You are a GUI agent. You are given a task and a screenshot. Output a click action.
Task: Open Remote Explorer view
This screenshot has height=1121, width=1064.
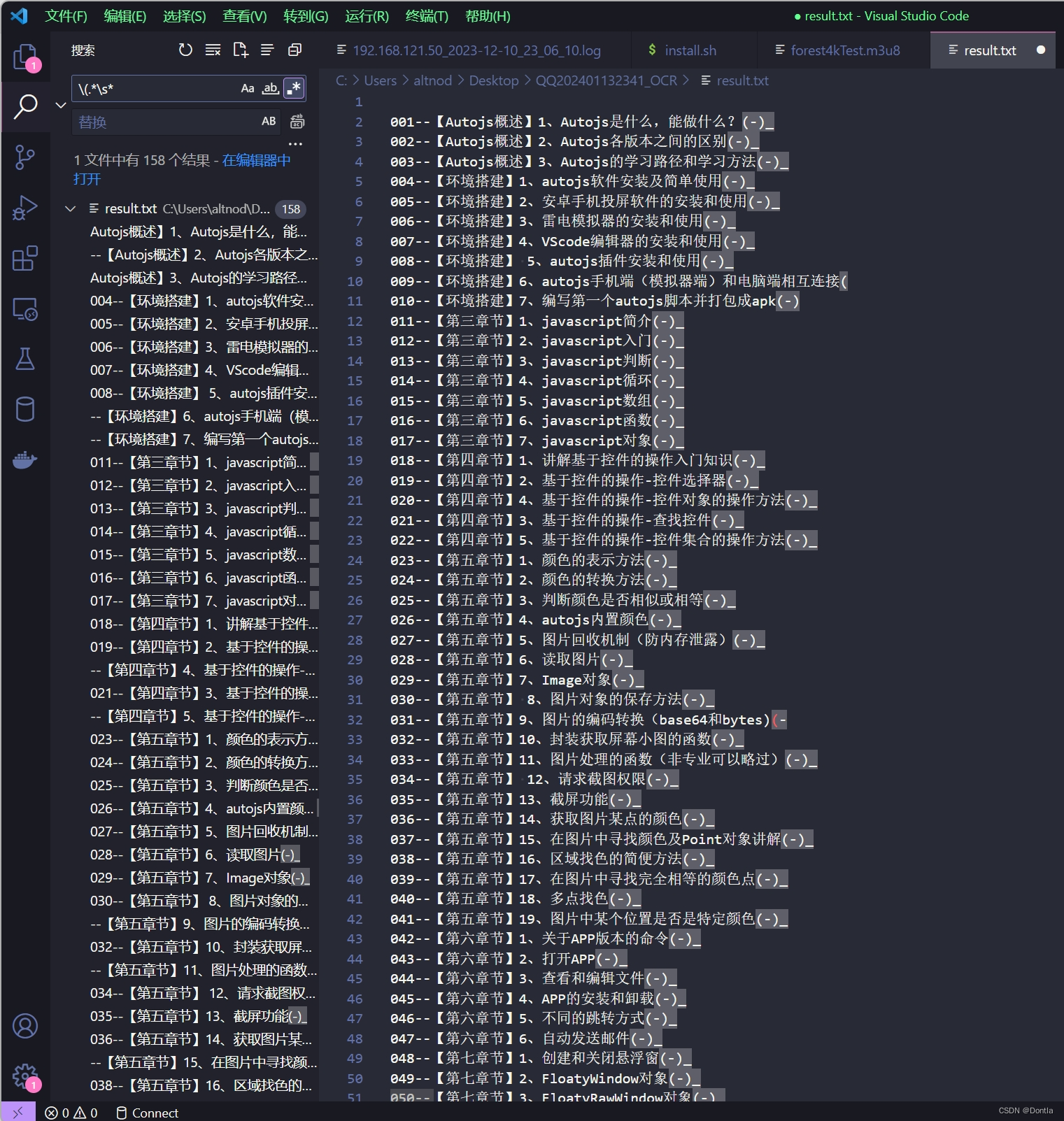tap(25, 309)
